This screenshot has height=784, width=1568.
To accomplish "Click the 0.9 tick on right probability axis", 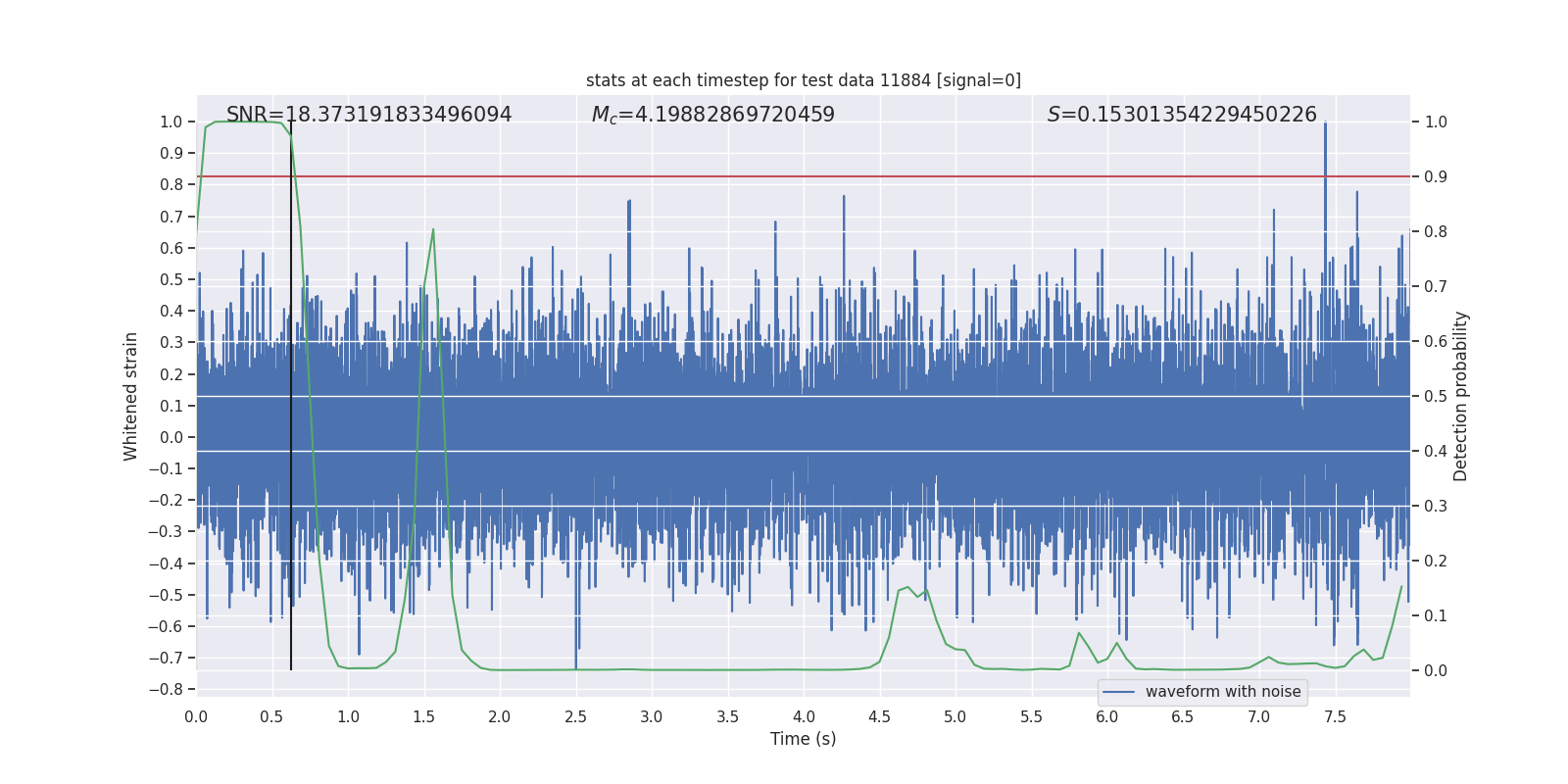I will click(1436, 176).
